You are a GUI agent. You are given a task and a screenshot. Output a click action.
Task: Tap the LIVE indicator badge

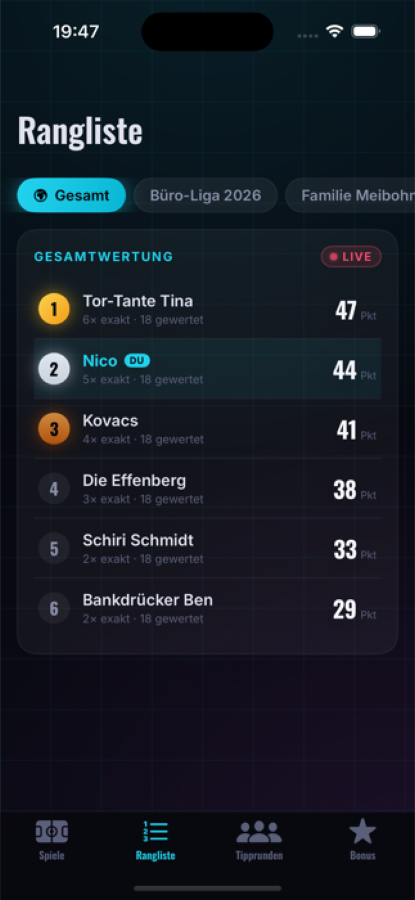351,257
